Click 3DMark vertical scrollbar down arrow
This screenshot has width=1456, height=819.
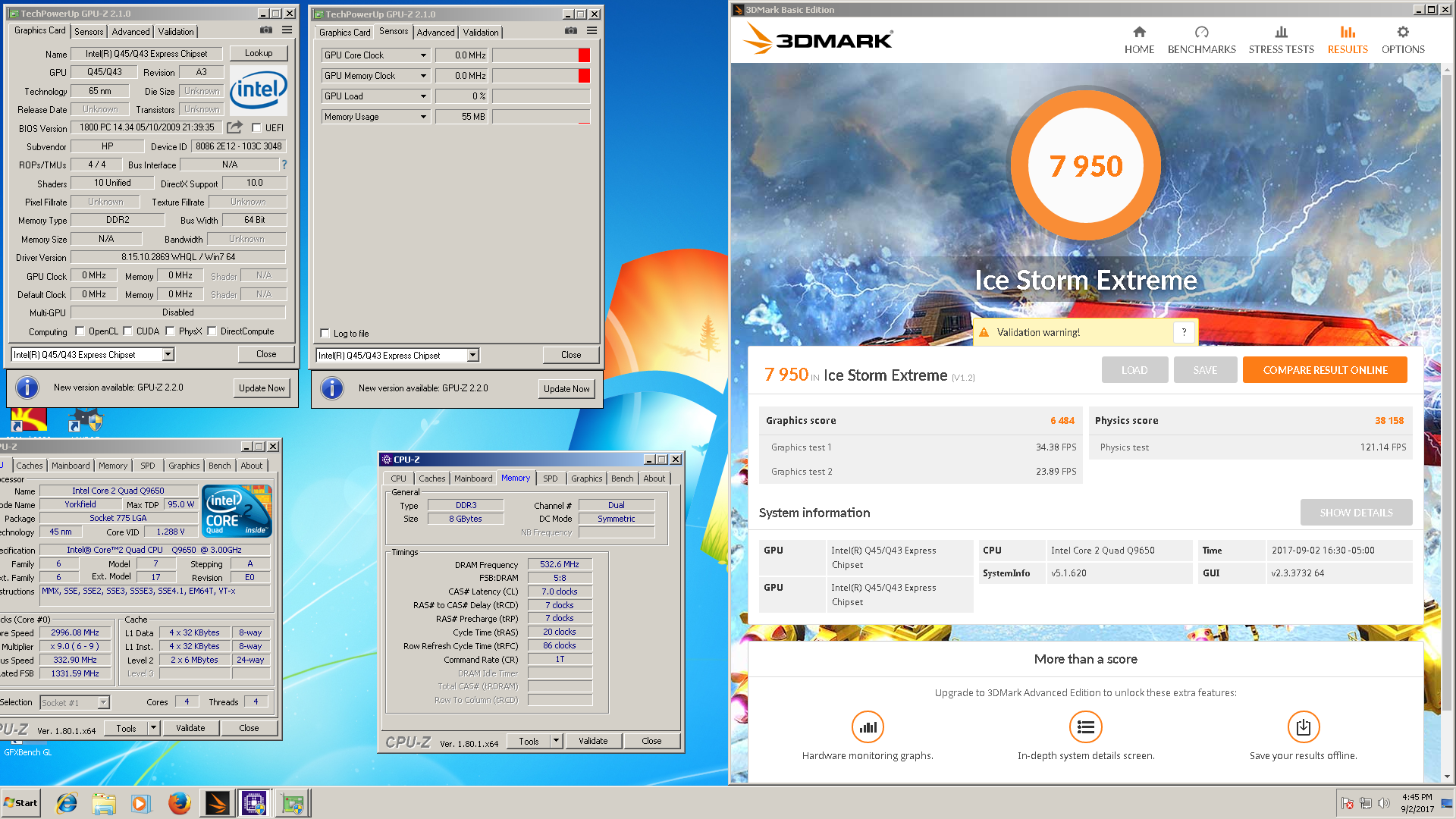pyautogui.click(x=1447, y=777)
